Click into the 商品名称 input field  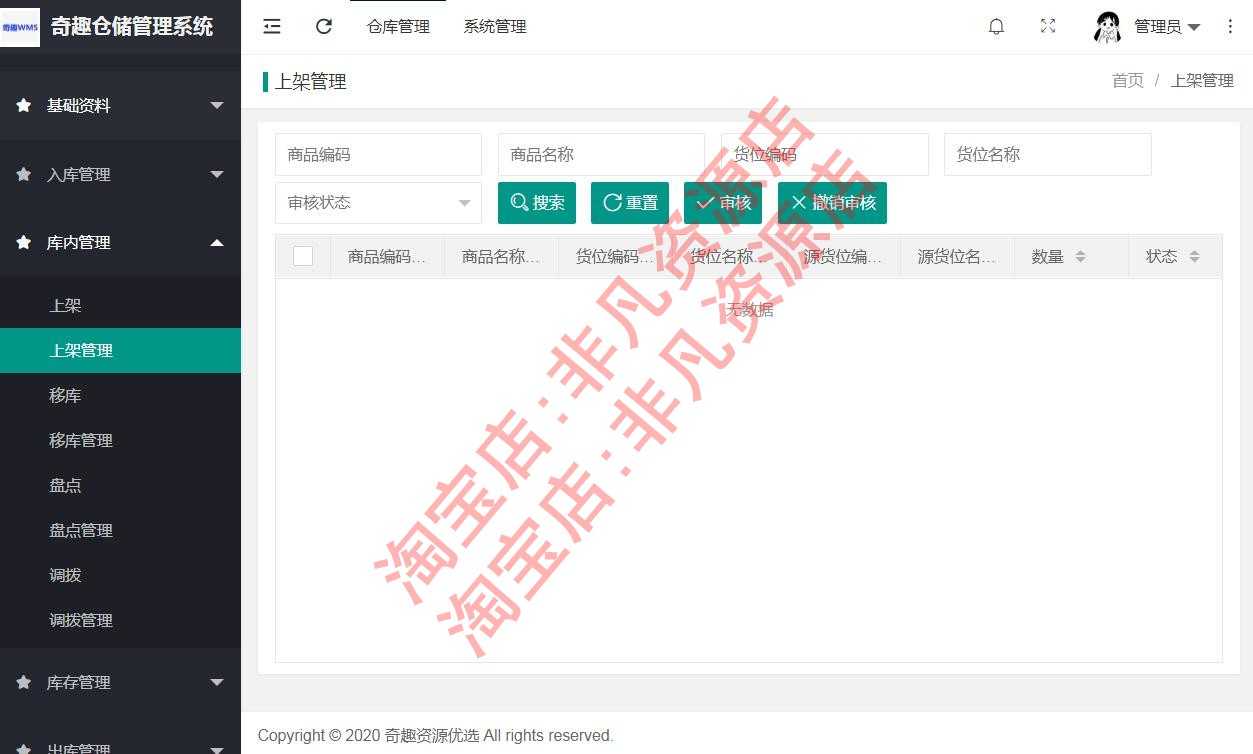(x=601, y=154)
